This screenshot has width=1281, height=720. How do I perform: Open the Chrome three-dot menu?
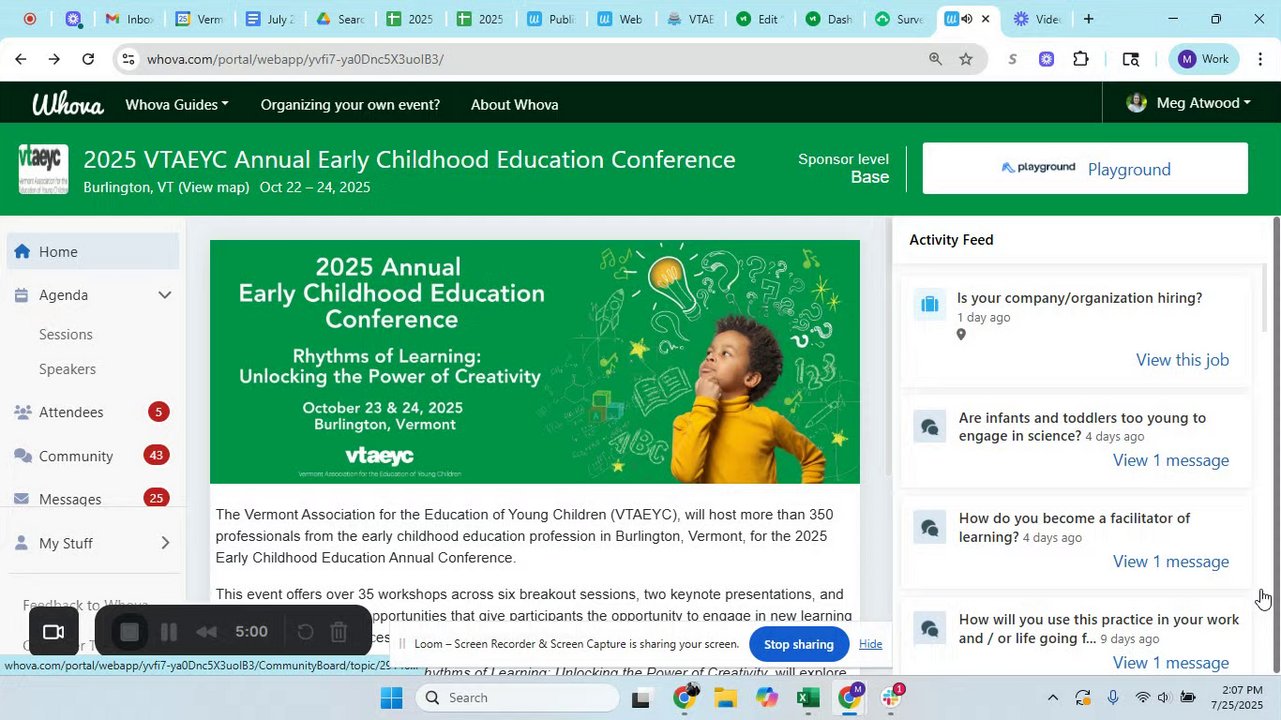click(x=1260, y=59)
